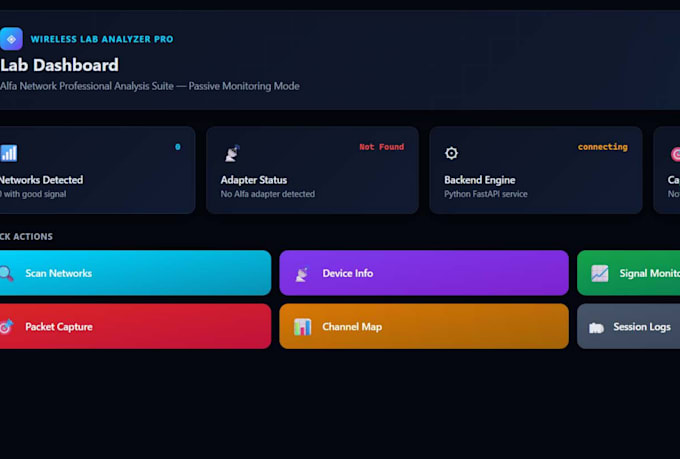
Task: Click the "Lab Dashboard" heading
Action: [59, 65]
